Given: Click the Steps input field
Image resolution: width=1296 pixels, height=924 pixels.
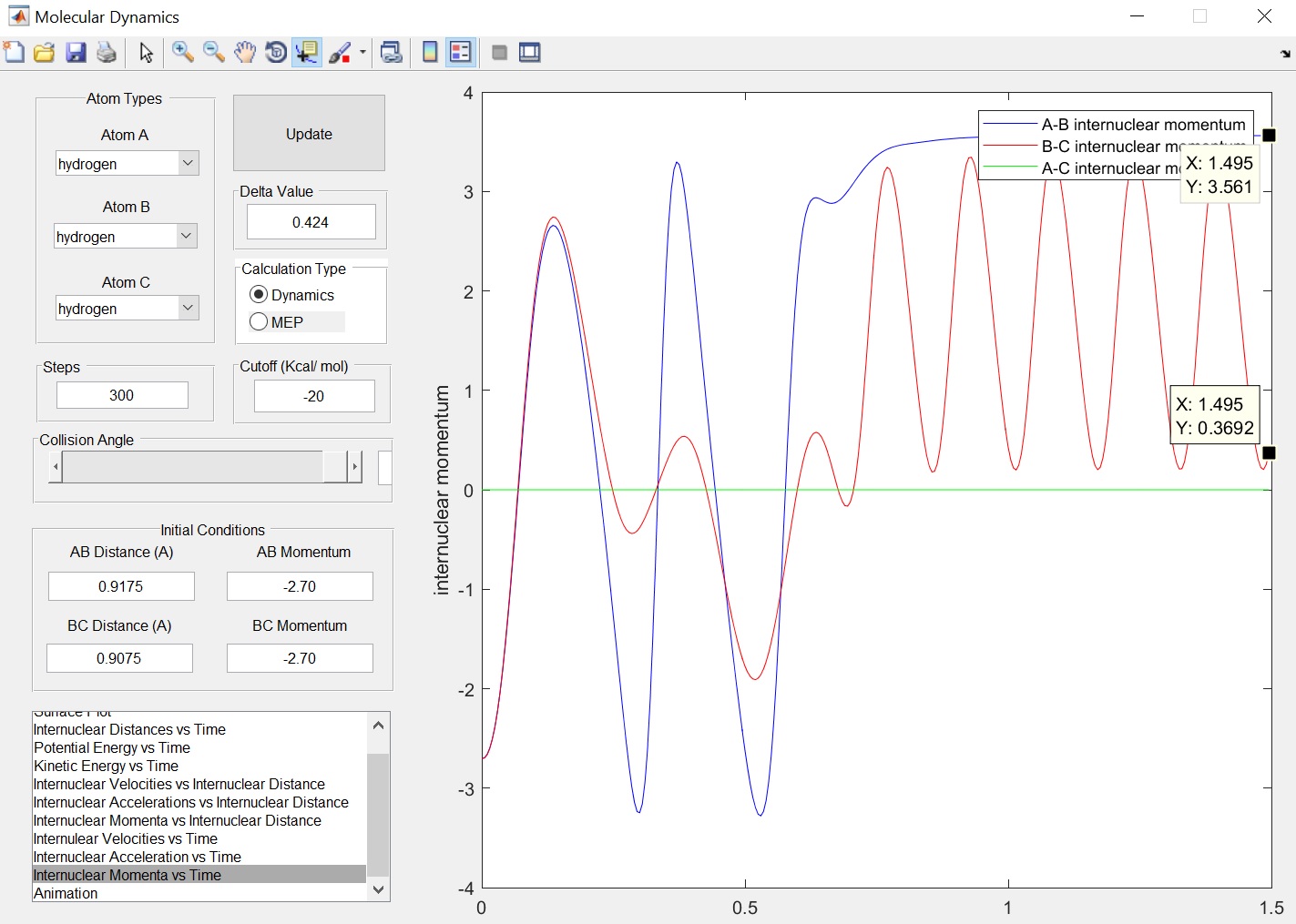Looking at the screenshot, I should (x=122, y=395).
